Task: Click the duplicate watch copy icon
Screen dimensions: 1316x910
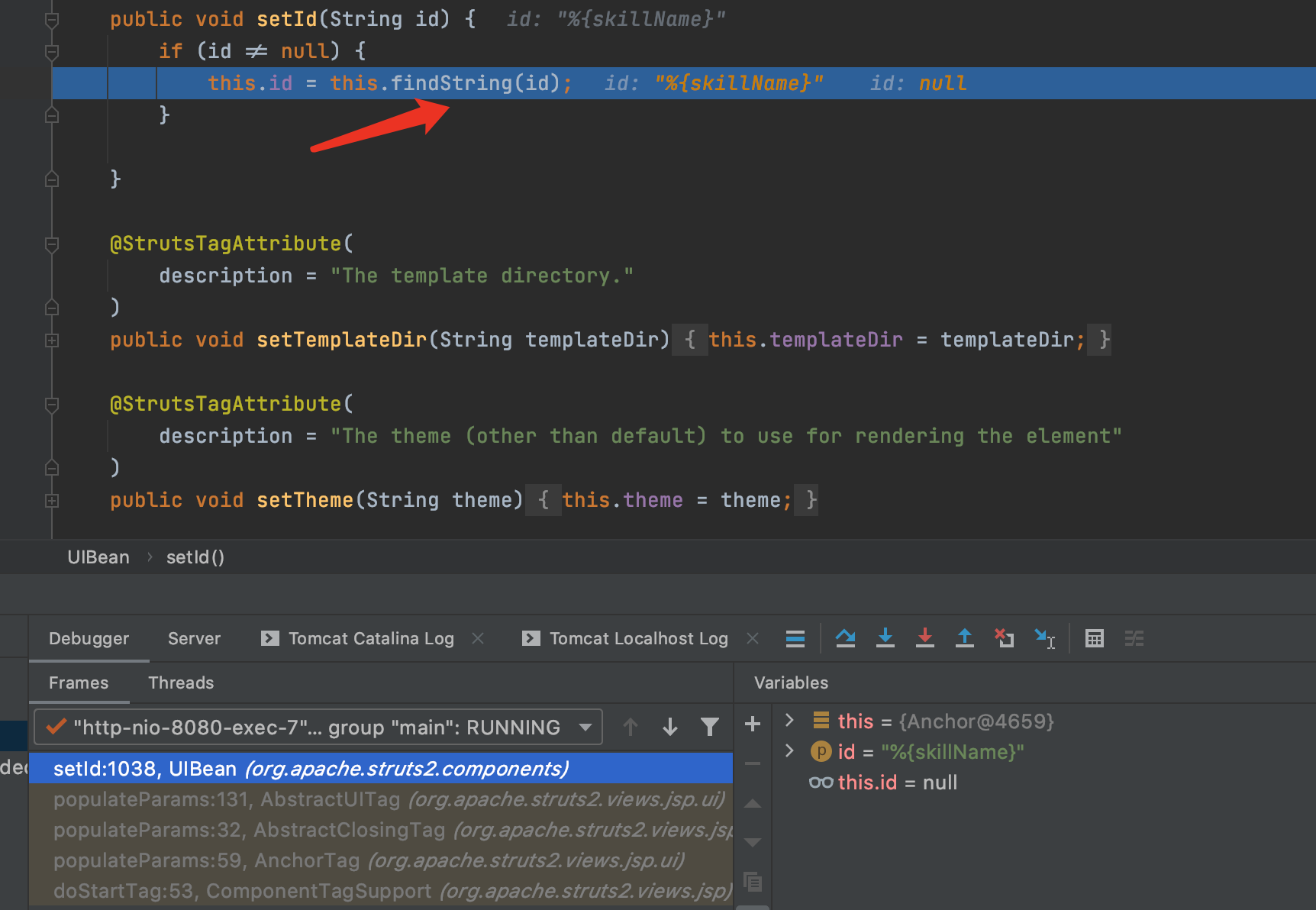Action: pos(753,882)
